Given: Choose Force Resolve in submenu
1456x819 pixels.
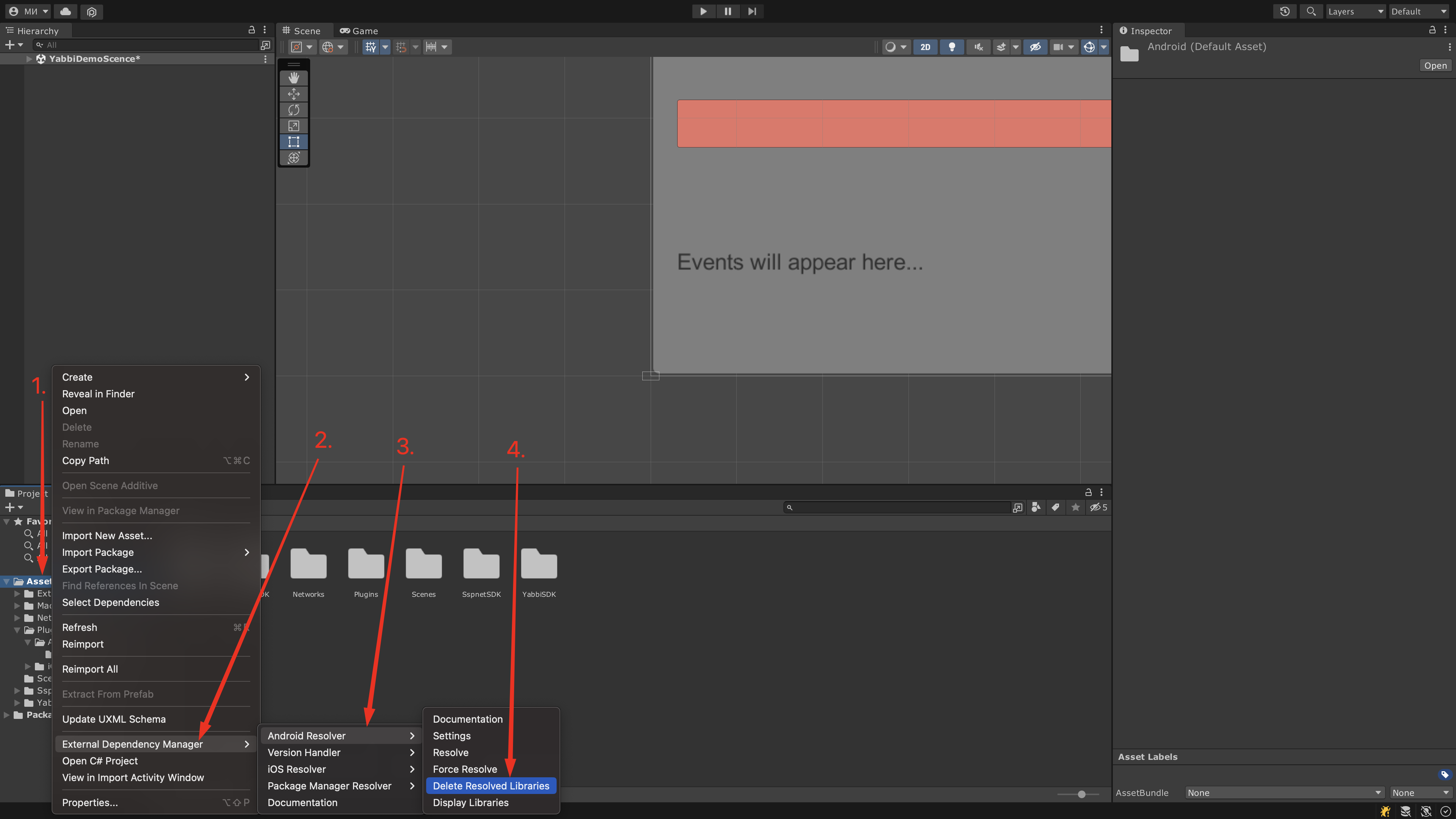Looking at the screenshot, I should coord(464,769).
